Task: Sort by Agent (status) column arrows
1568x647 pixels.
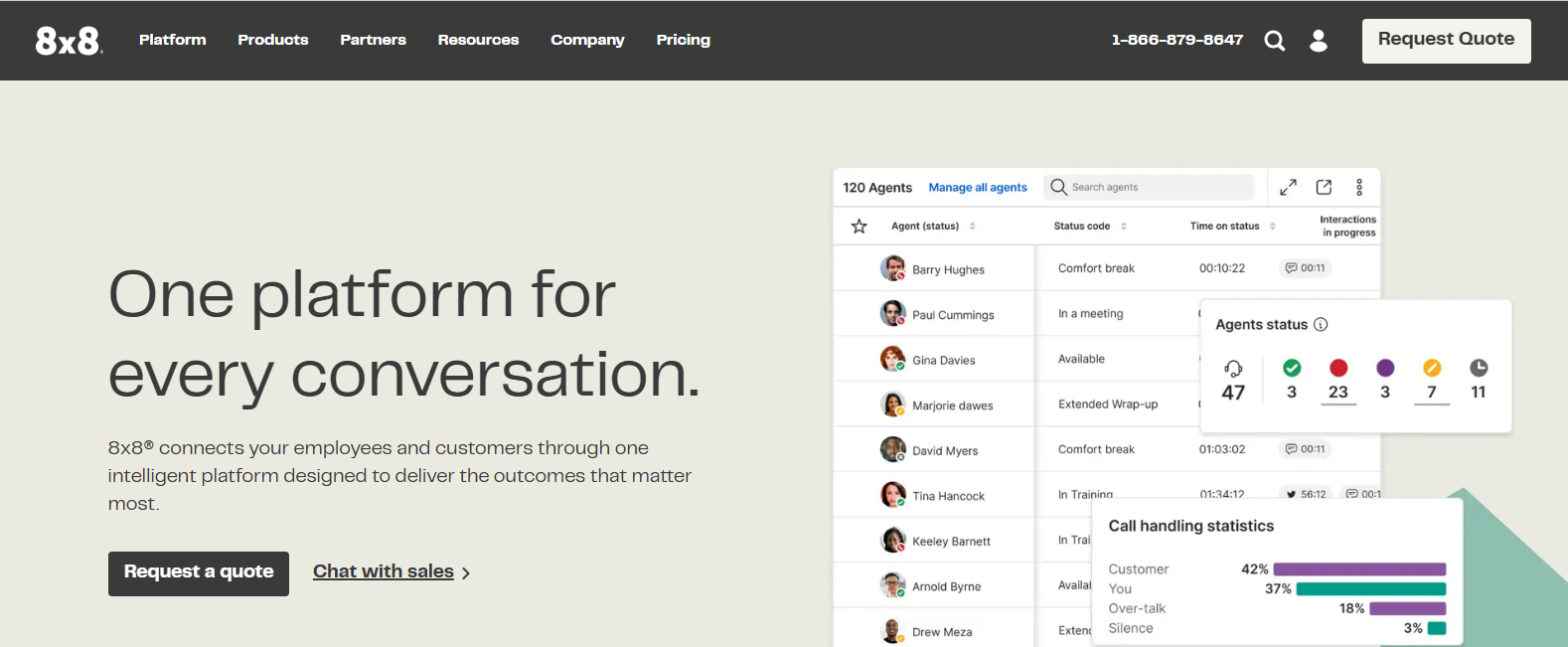Action: pos(973,227)
